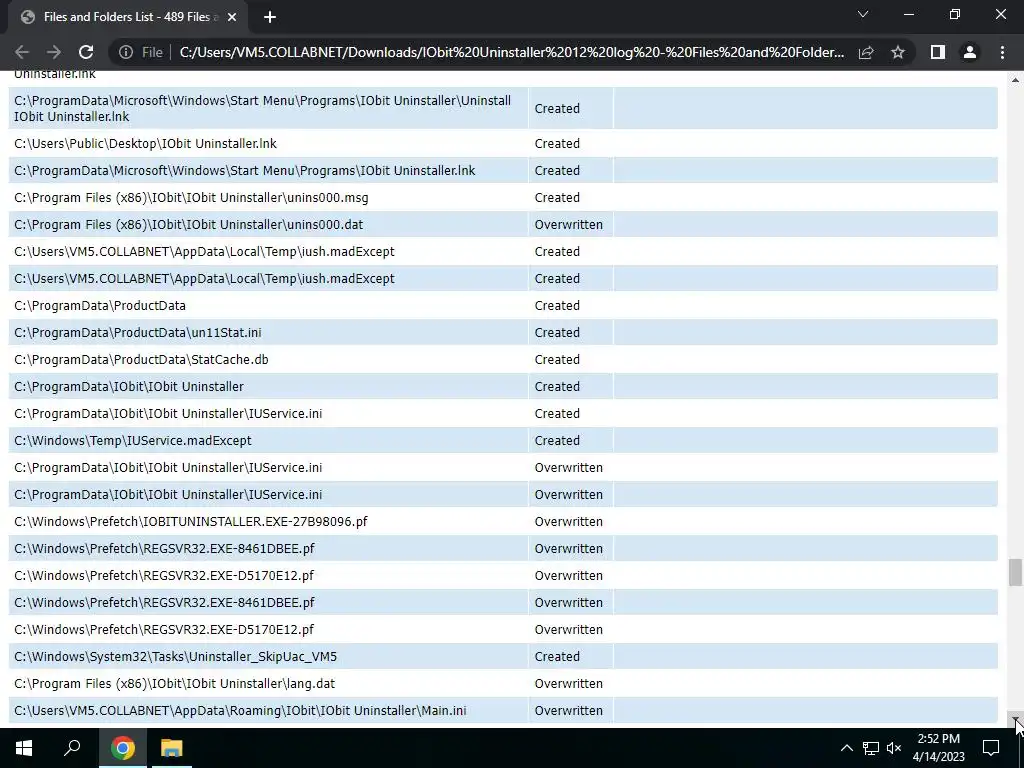Click the network status tray icon
Viewport: 1024px width, 768px height.
pyautogui.click(x=871, y=748)
